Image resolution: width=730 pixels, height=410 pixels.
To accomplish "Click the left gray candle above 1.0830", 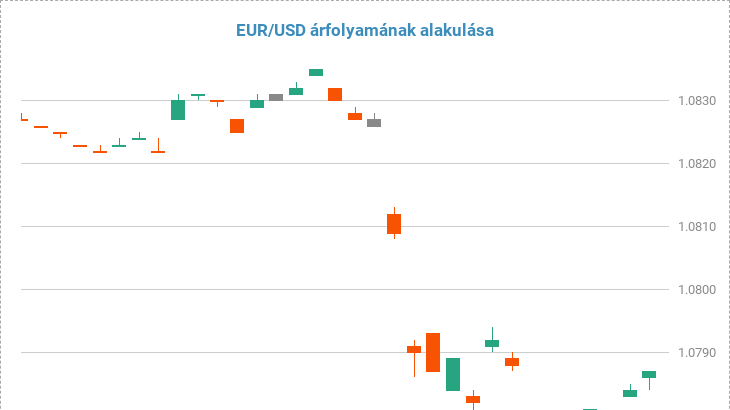I will (276, 97).
